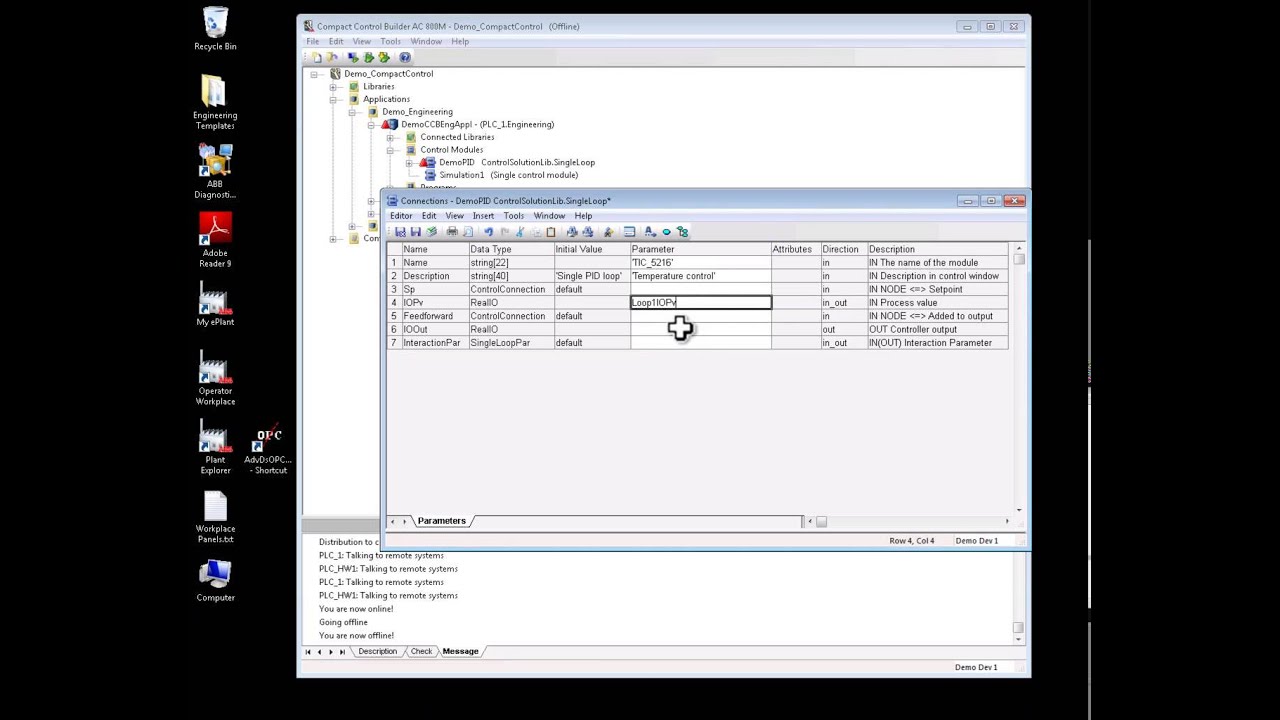The height and width of the screenshot is (720, 1280).
Task: Open the Computer desktop icon
Action: pos(215,580)
